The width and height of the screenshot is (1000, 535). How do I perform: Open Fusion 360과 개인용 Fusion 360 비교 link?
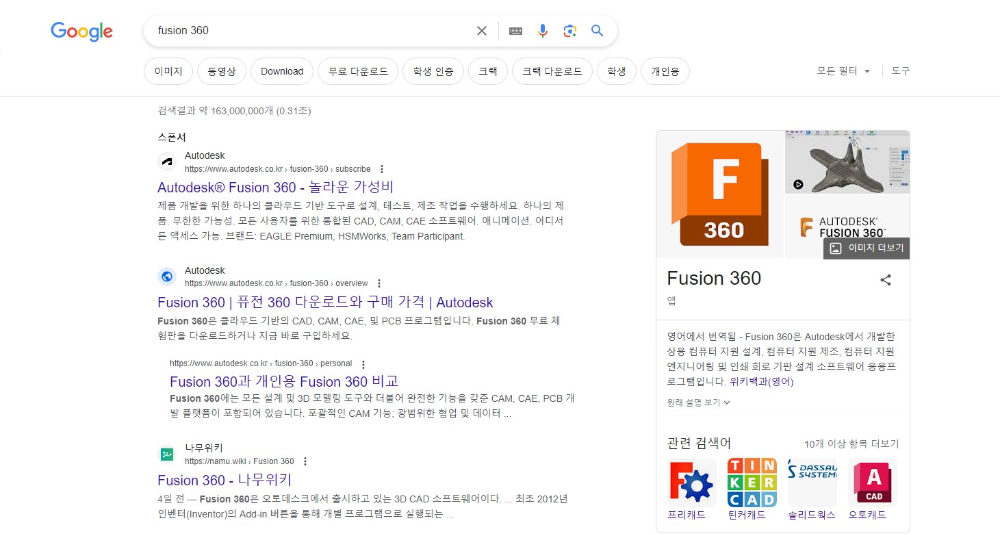[x=284, y=381]
